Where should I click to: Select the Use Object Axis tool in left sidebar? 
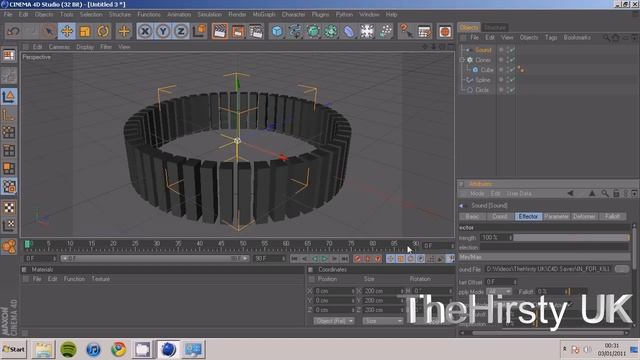(x=9, y=115)
